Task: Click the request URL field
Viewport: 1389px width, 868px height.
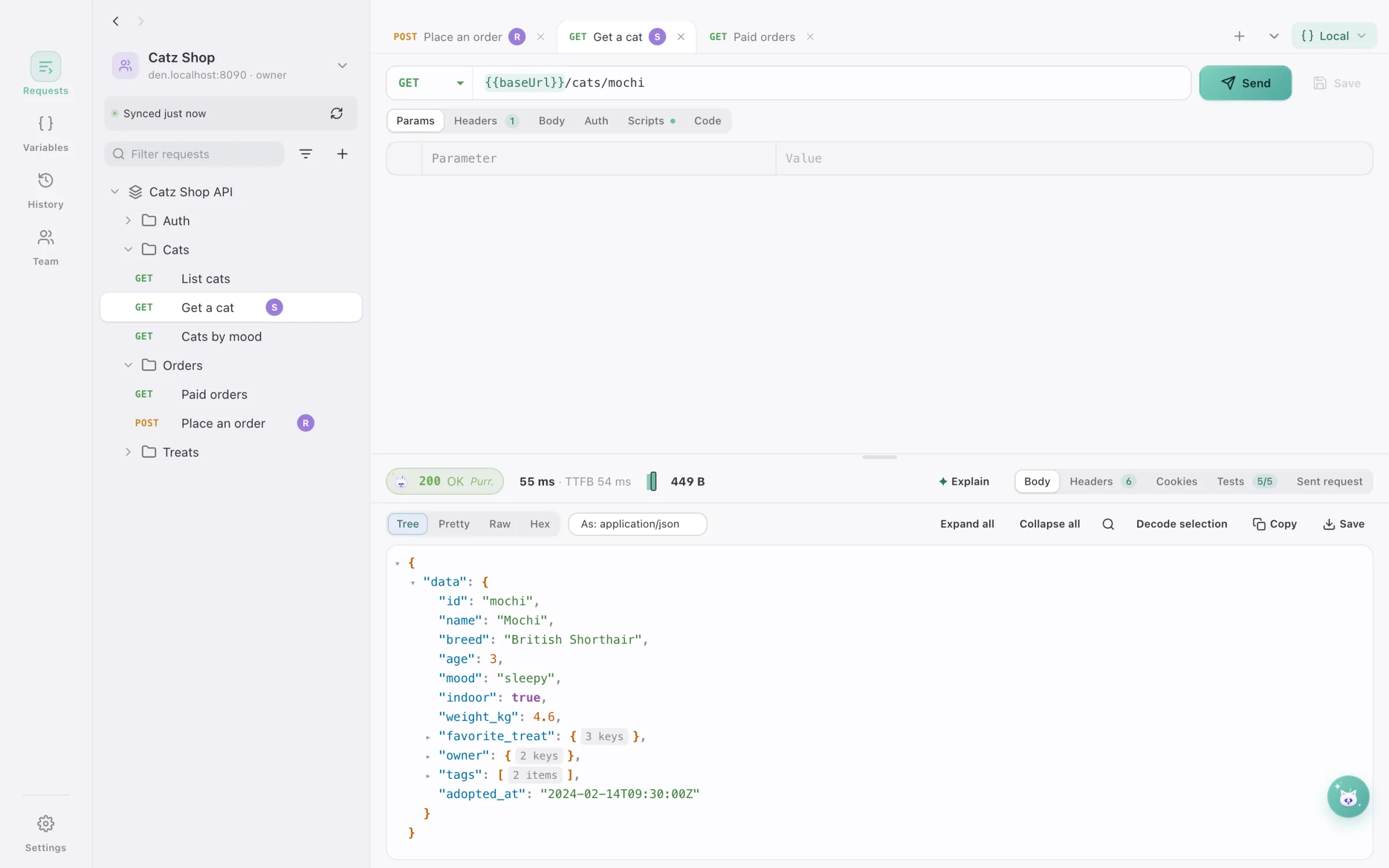Action: [x=831, y=83]
